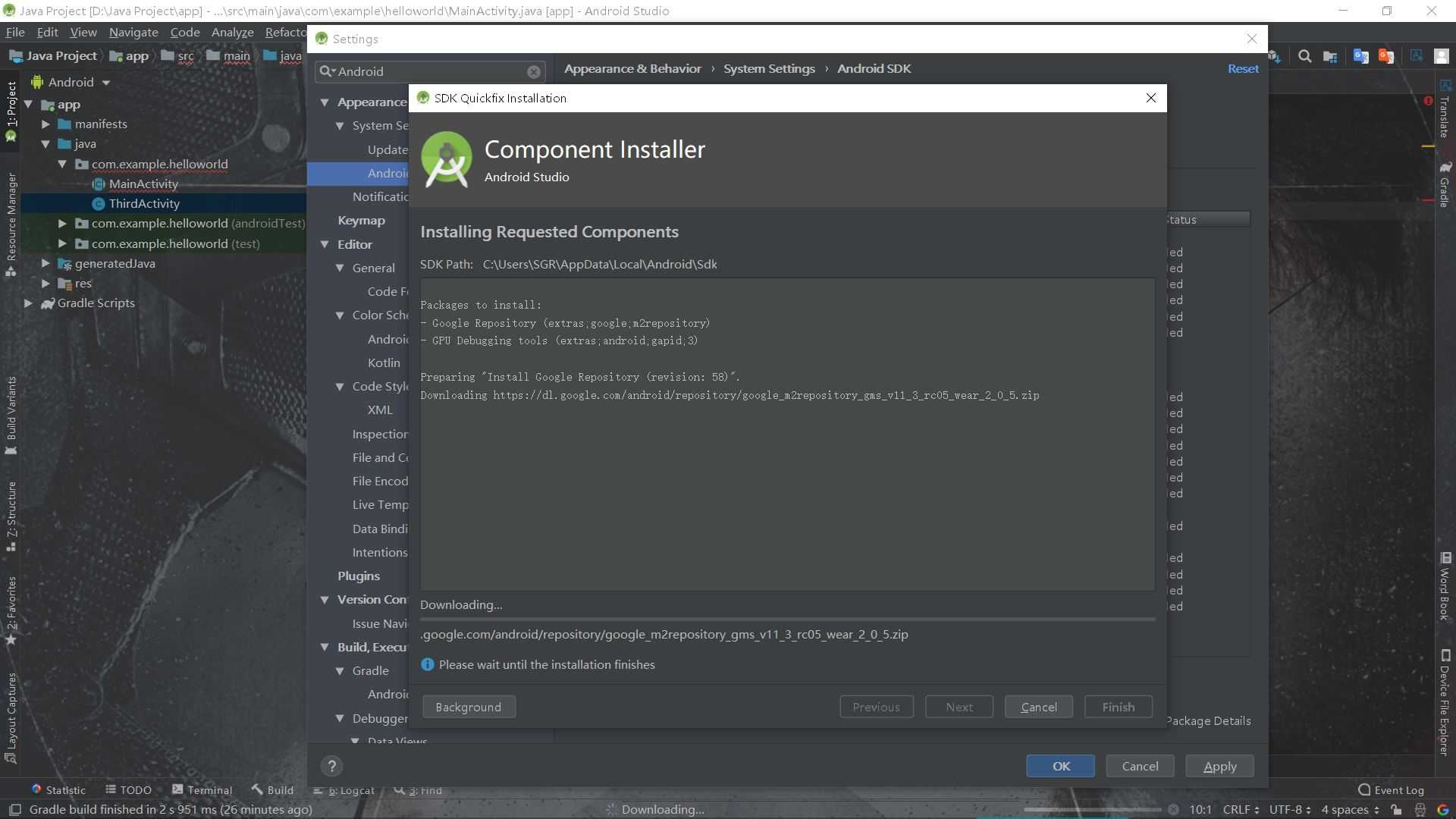Click Background button to run installer in background
This screenshot has height=819, width=1456.
(x=468, y=707)
